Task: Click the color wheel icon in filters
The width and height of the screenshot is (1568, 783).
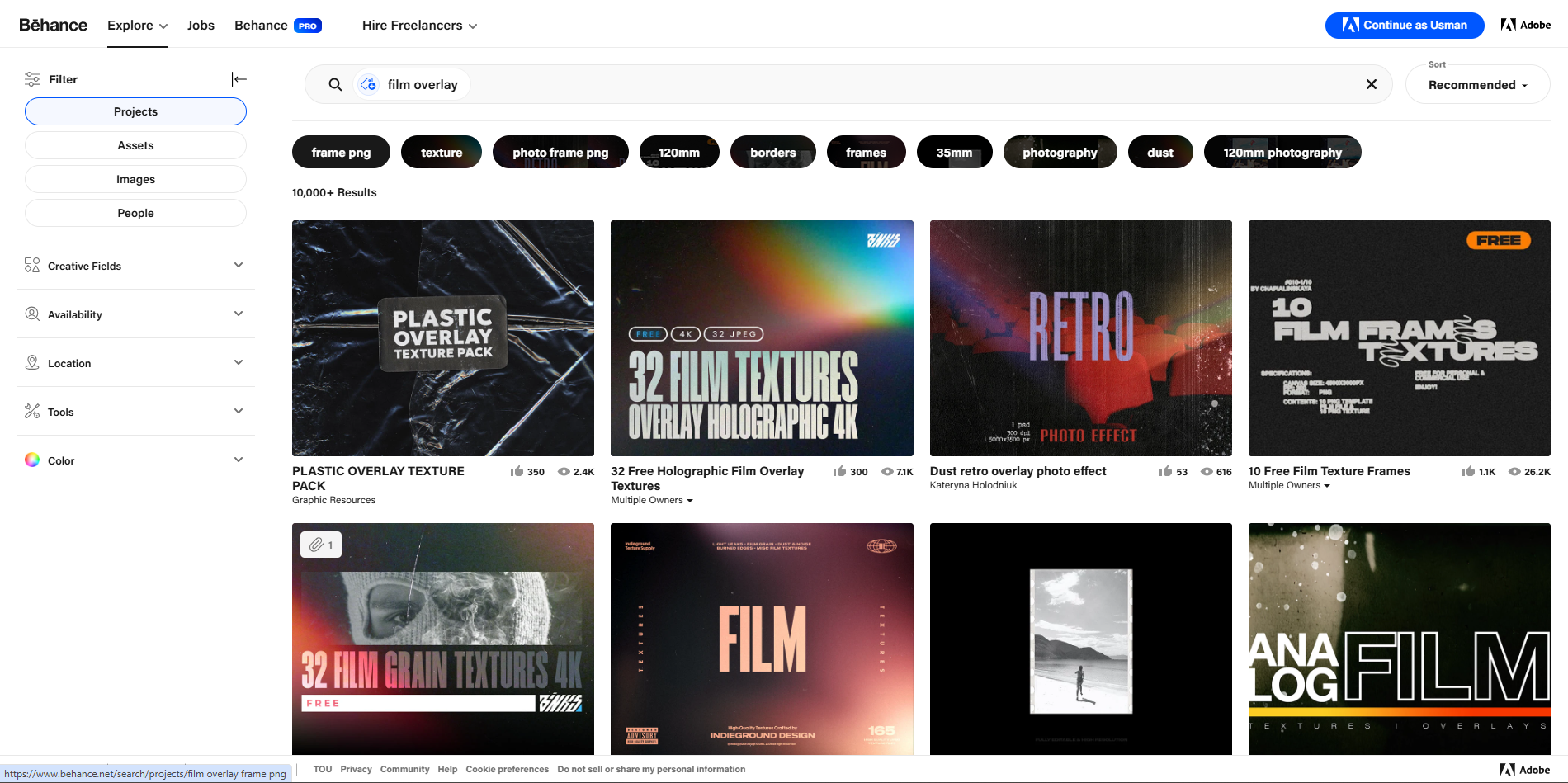Action: [32, 460]
